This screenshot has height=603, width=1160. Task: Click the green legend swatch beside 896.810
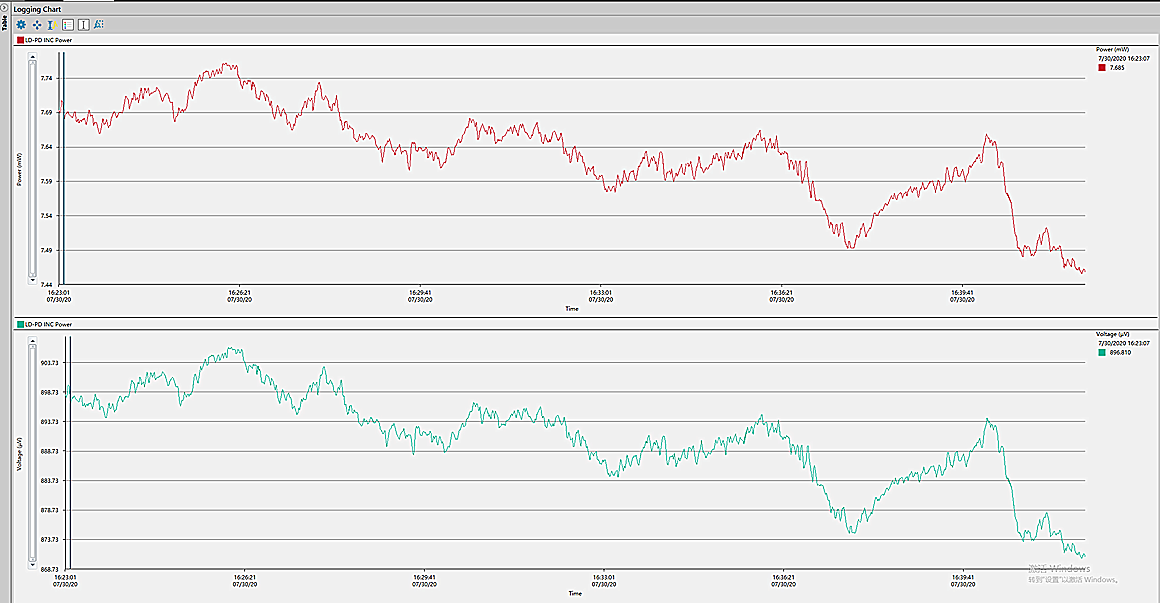[x=1101, y=353]
